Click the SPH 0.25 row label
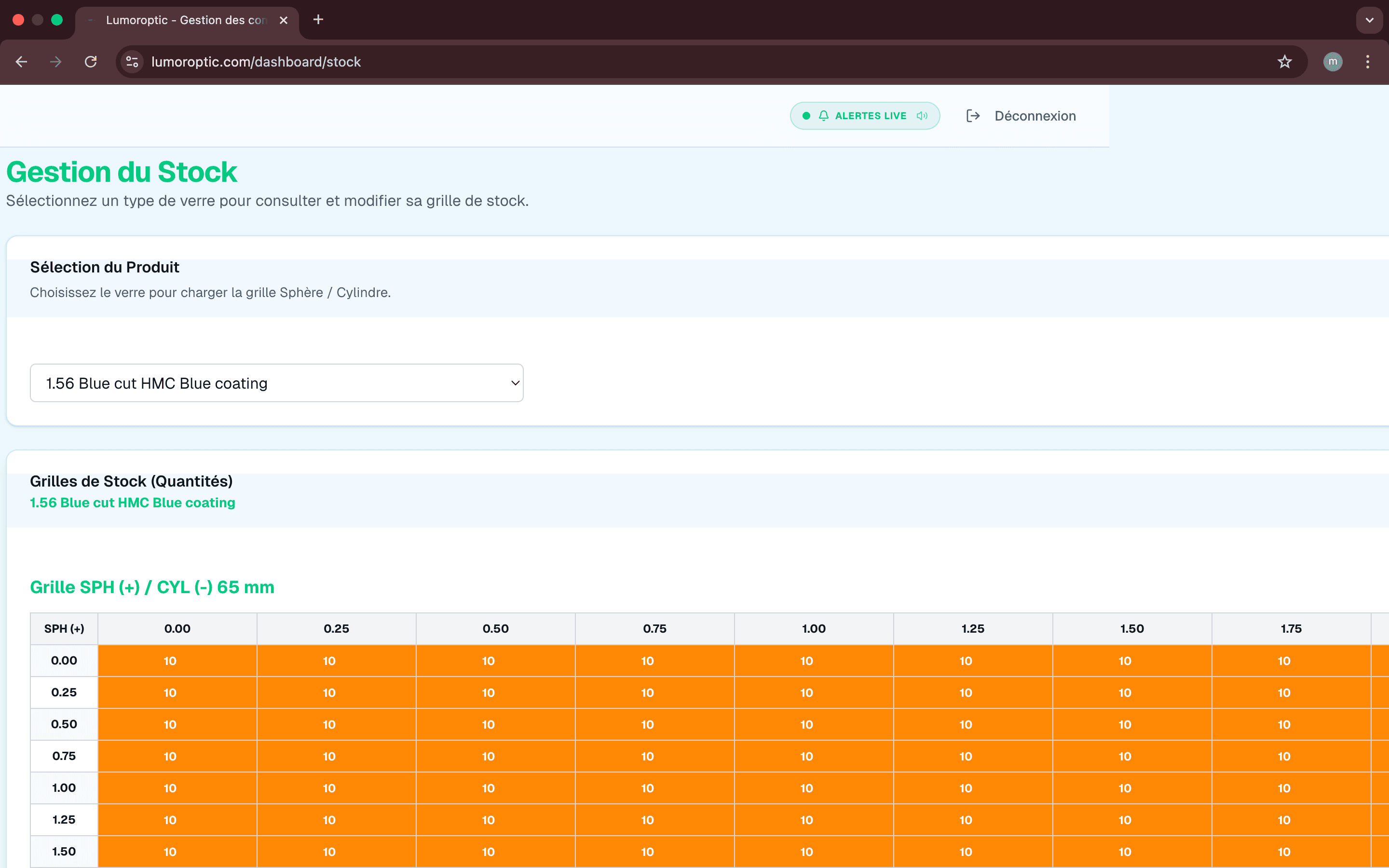 click(64, 692)
